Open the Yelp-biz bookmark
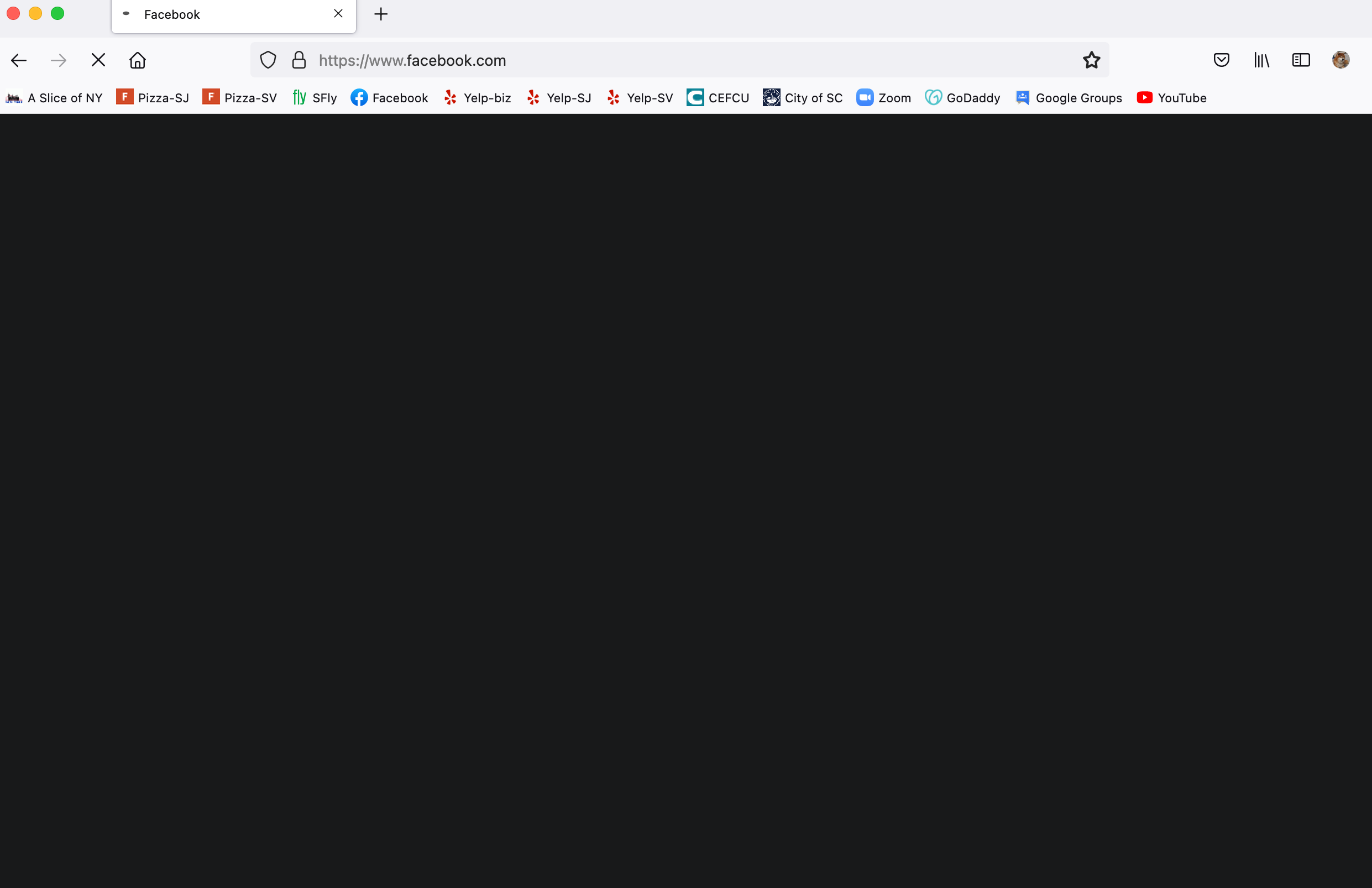 pyautogui.click(x=477, y=98)
